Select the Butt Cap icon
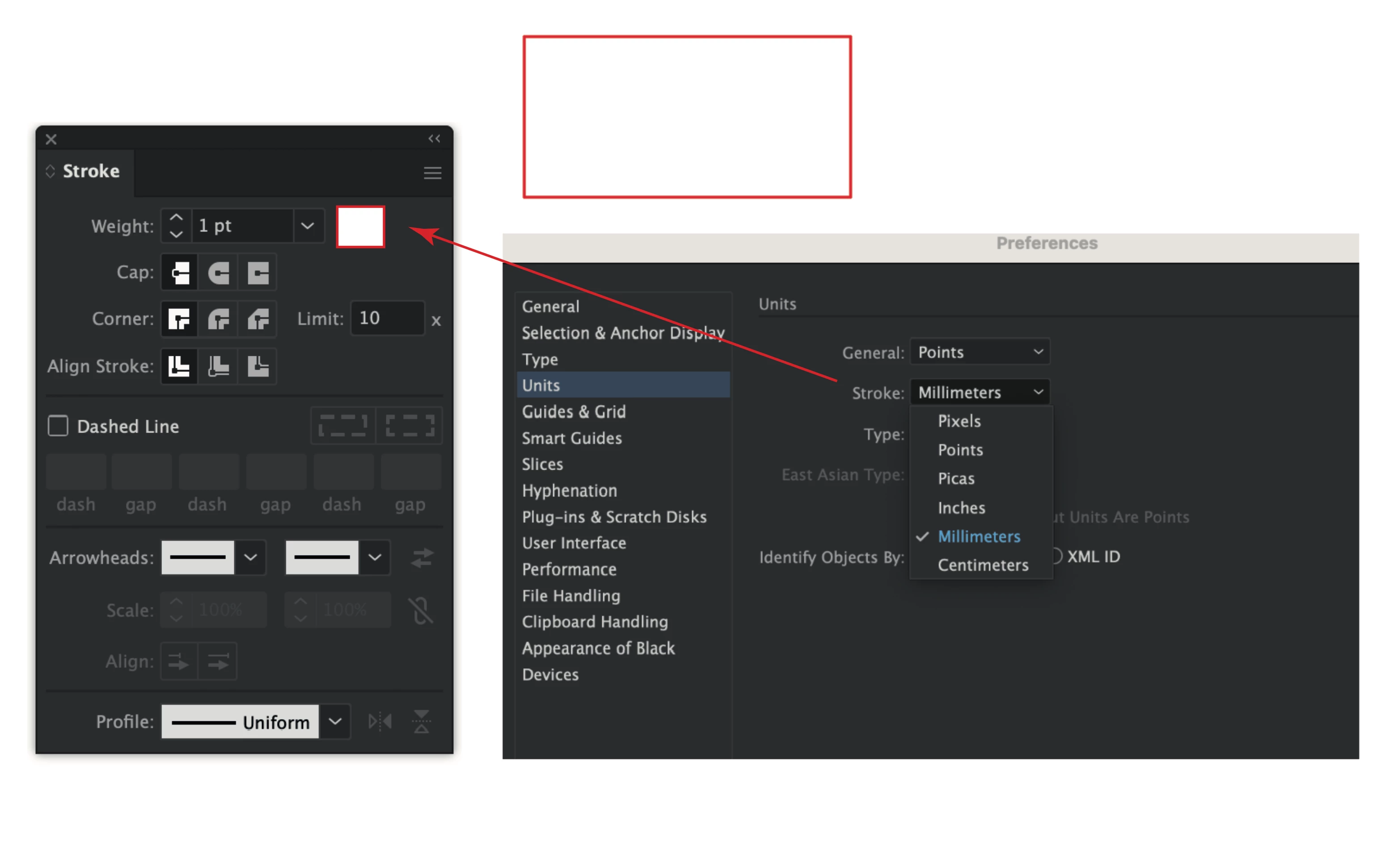Screen dimensions: 1377x868 pyautogui.click(x=180, y=273)
